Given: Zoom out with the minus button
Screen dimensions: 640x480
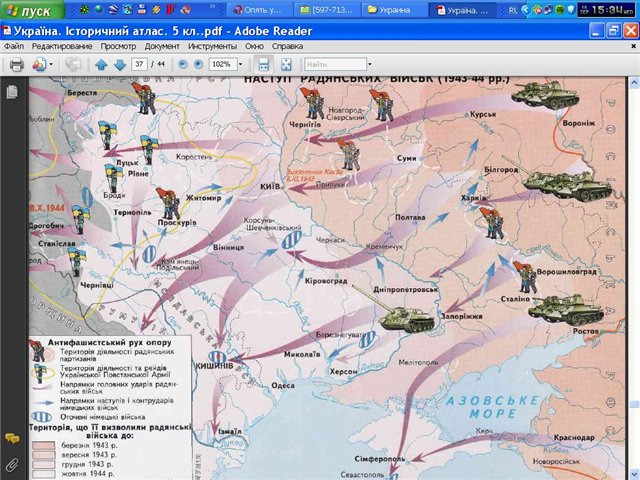Looking at the screenshot, I should [x=183, y=64].
